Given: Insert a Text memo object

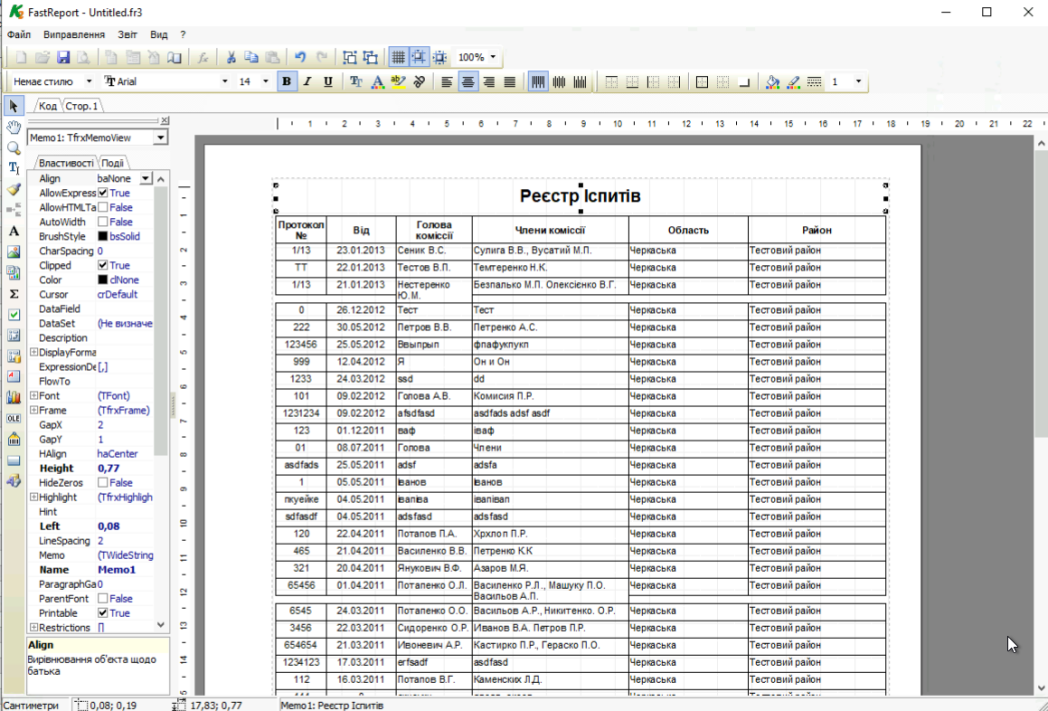Looking at the screenshot, I should [14, 231].
